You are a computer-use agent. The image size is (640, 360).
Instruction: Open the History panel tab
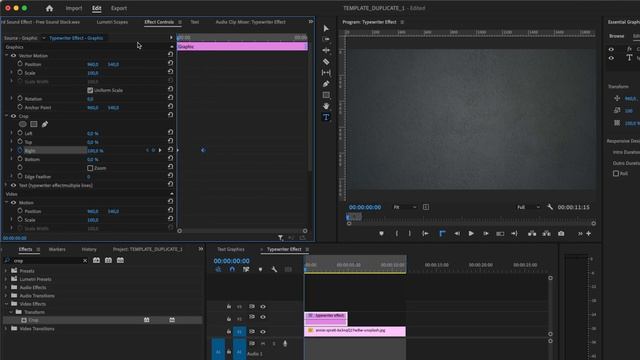[89, 249]
